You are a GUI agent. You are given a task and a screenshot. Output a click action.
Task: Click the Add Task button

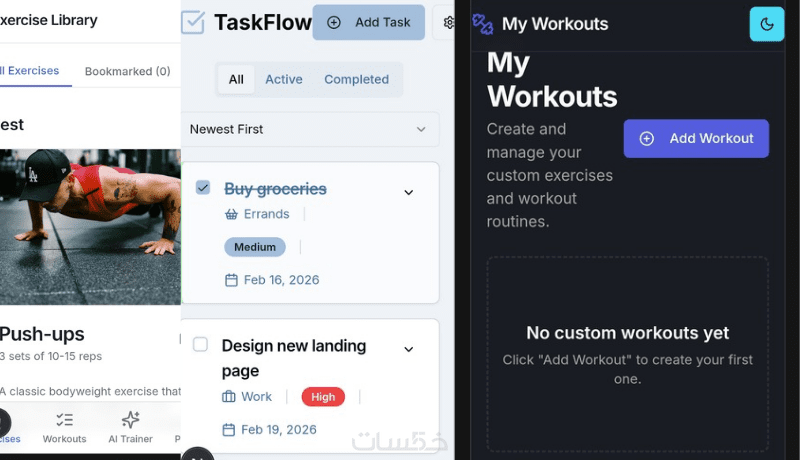(369, 22)
